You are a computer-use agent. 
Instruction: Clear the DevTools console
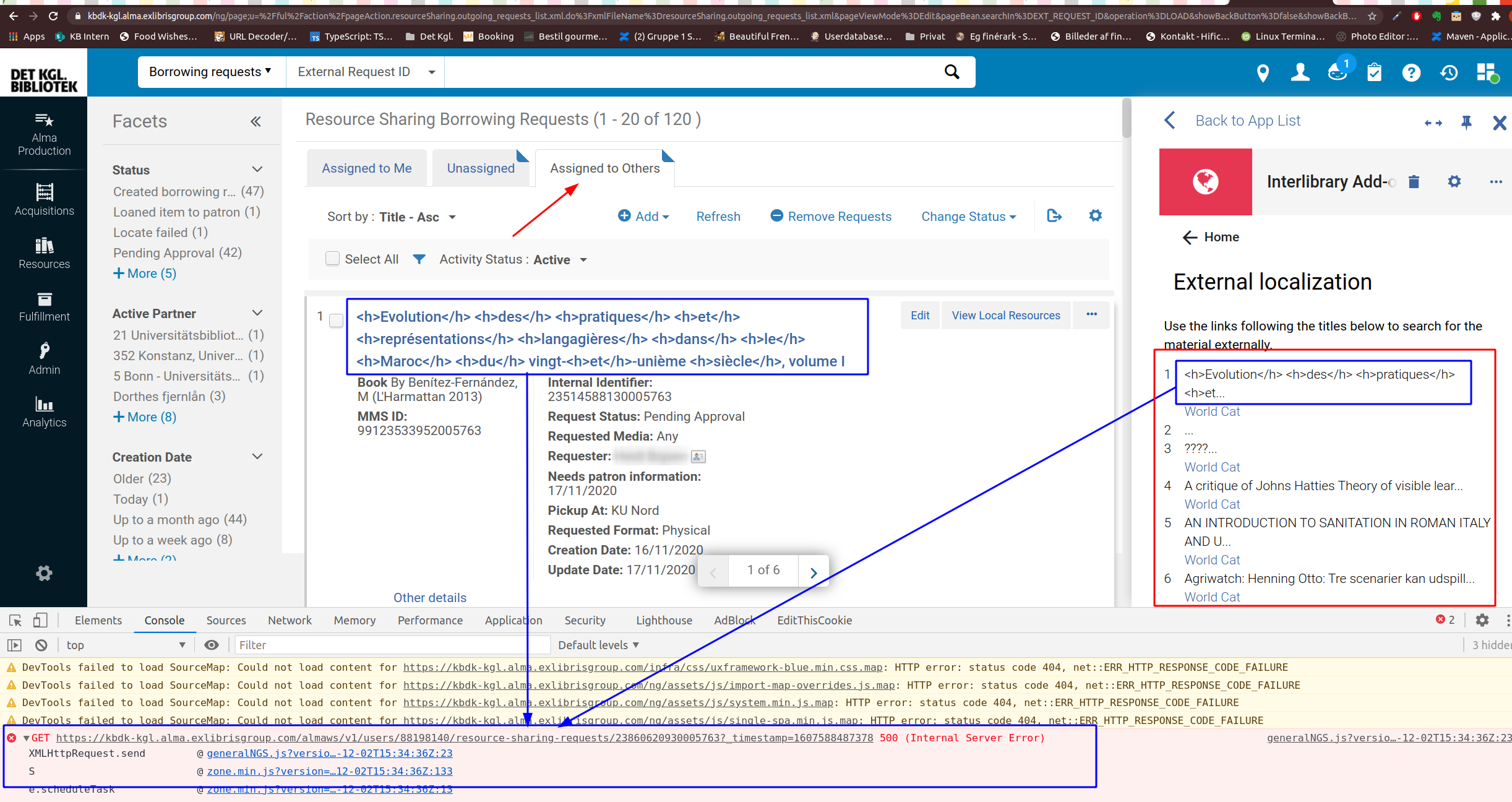pos(41,645)
